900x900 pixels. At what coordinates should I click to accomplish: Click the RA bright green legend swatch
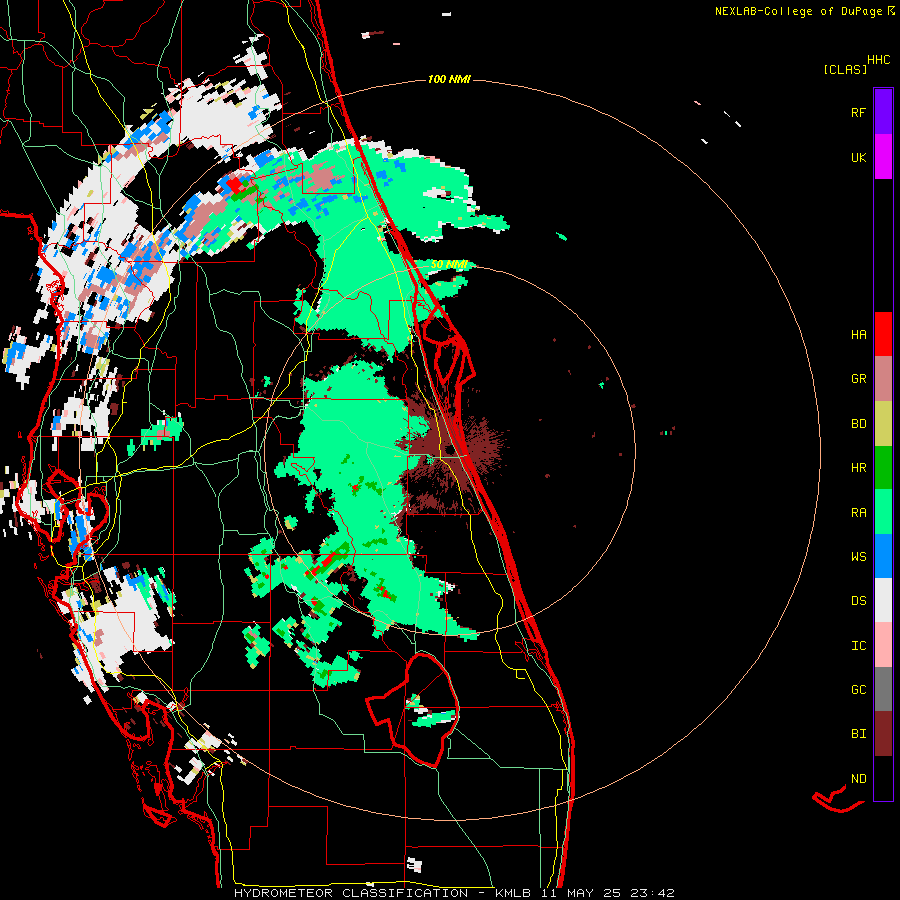[x=883, y=512]
